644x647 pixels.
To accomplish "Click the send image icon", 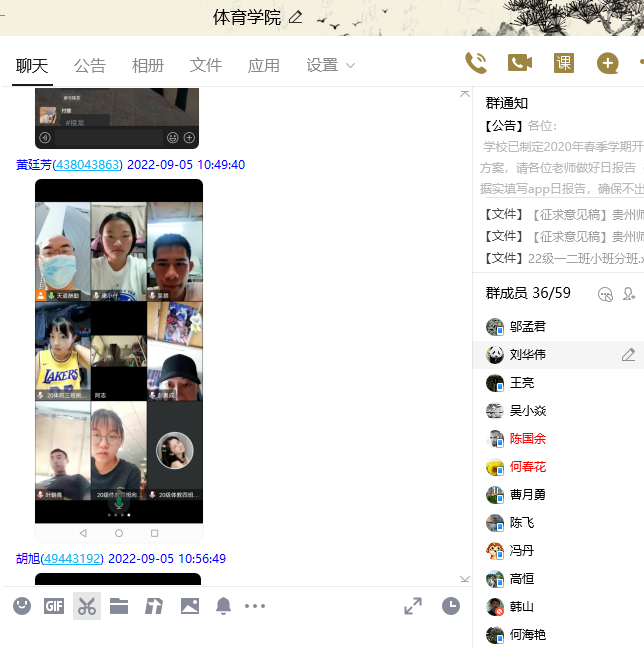I will tap(189, 606).
